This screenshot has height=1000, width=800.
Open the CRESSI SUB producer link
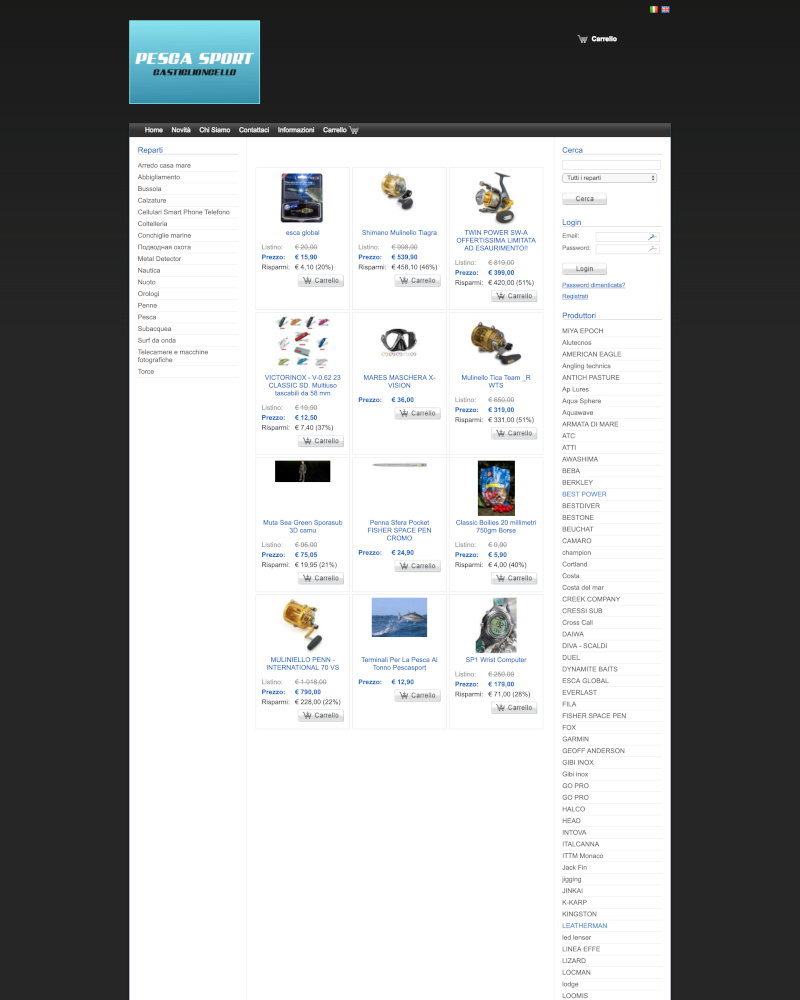582,611
